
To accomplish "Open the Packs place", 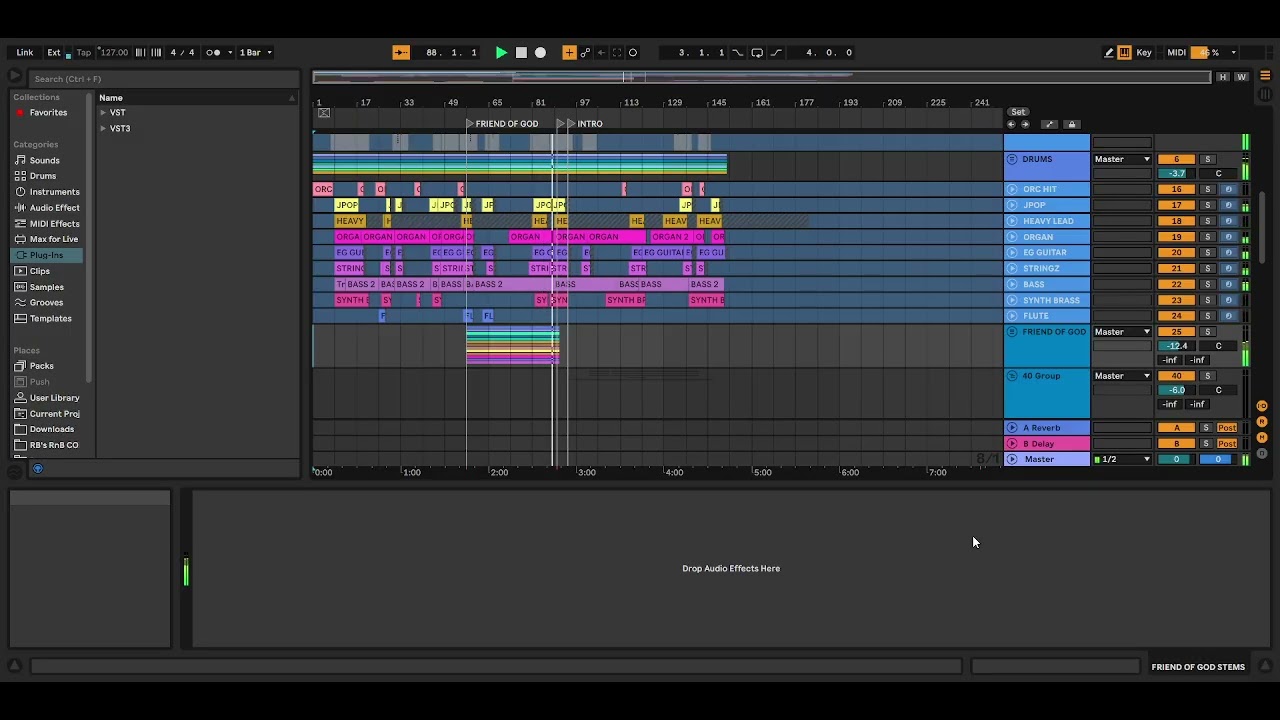I will pos(41,366).
